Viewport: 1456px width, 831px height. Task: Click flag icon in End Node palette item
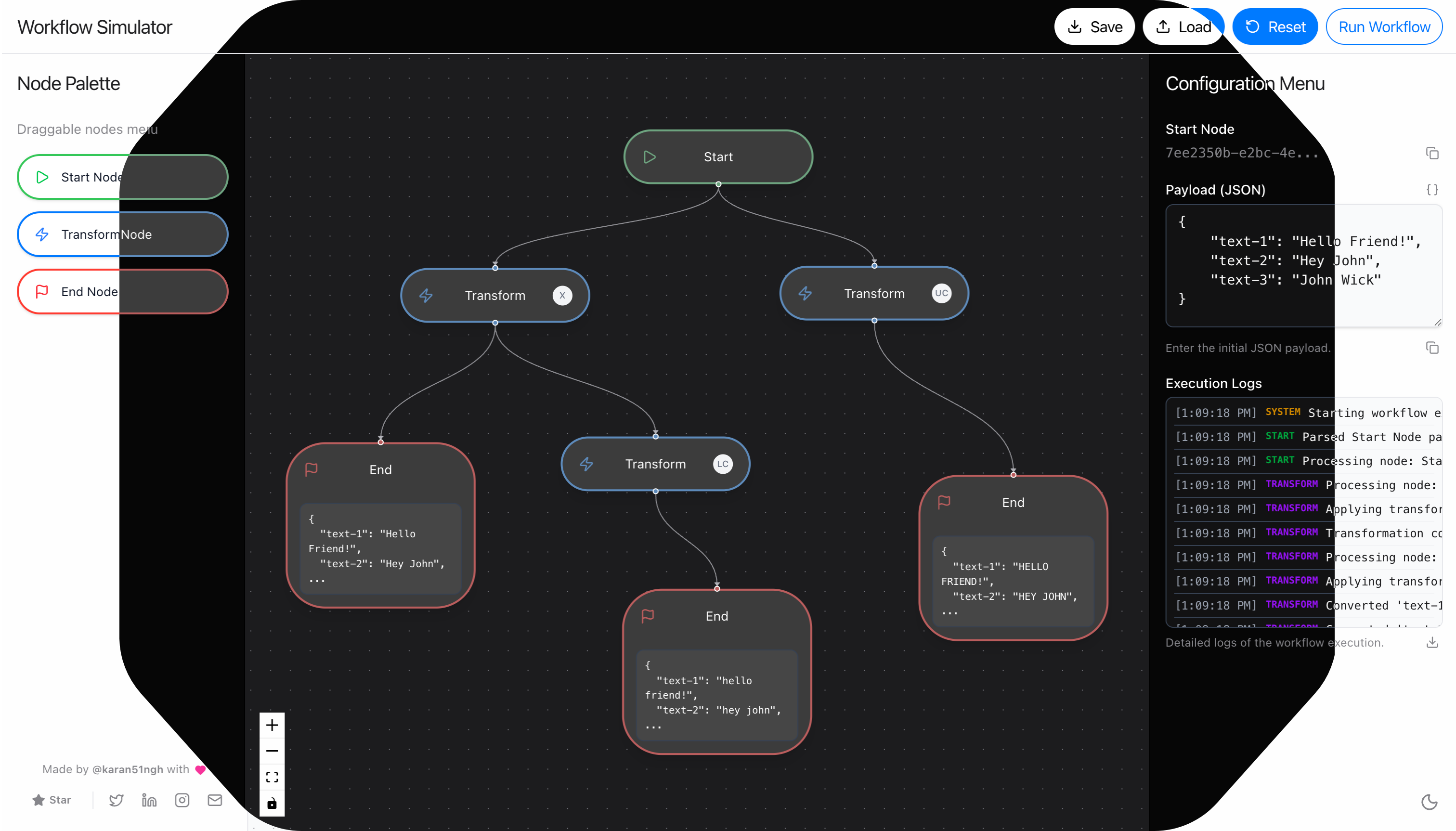[x=42, y=292]
